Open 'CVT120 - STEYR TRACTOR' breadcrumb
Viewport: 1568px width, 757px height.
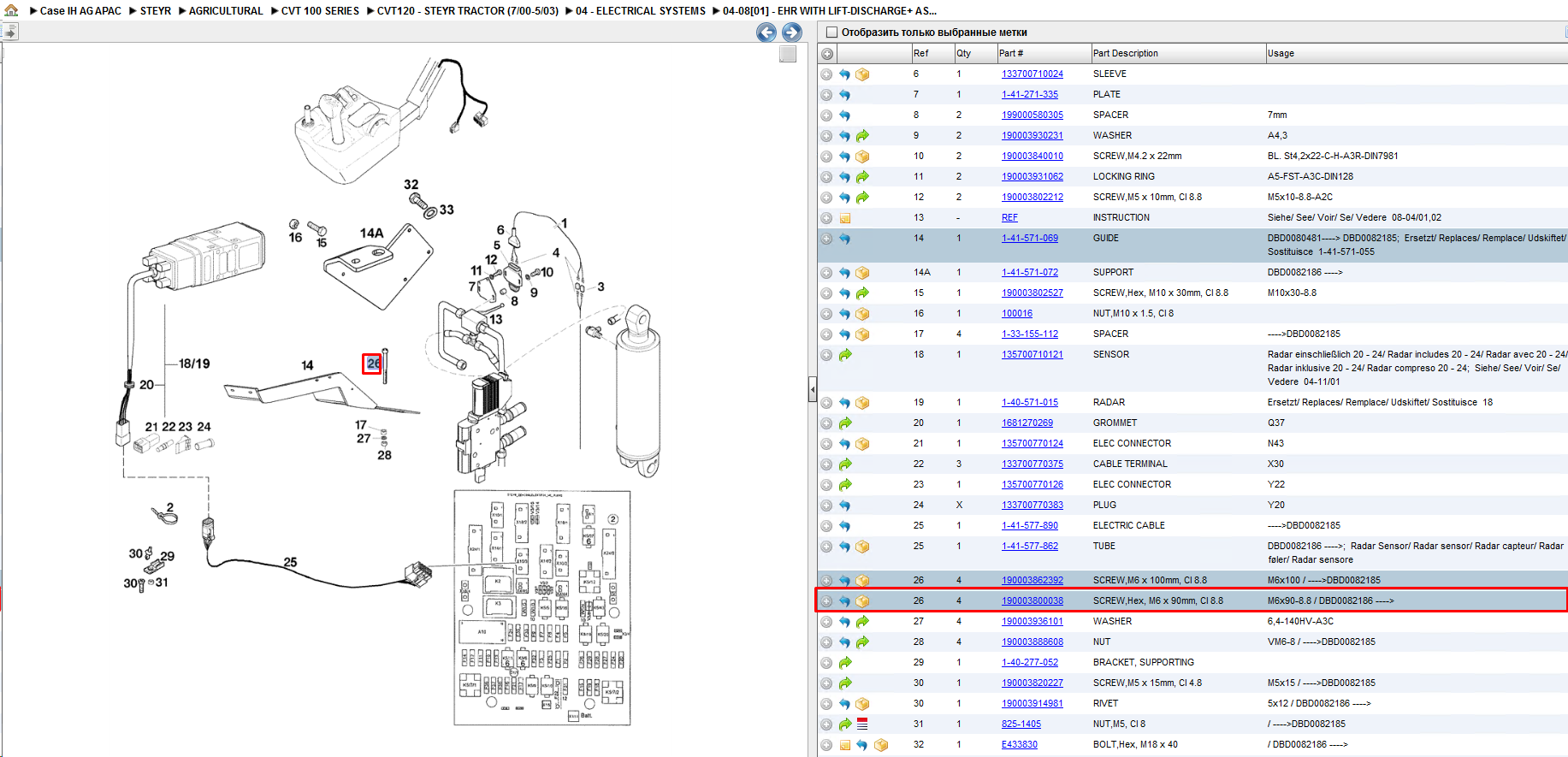point(468,11)
